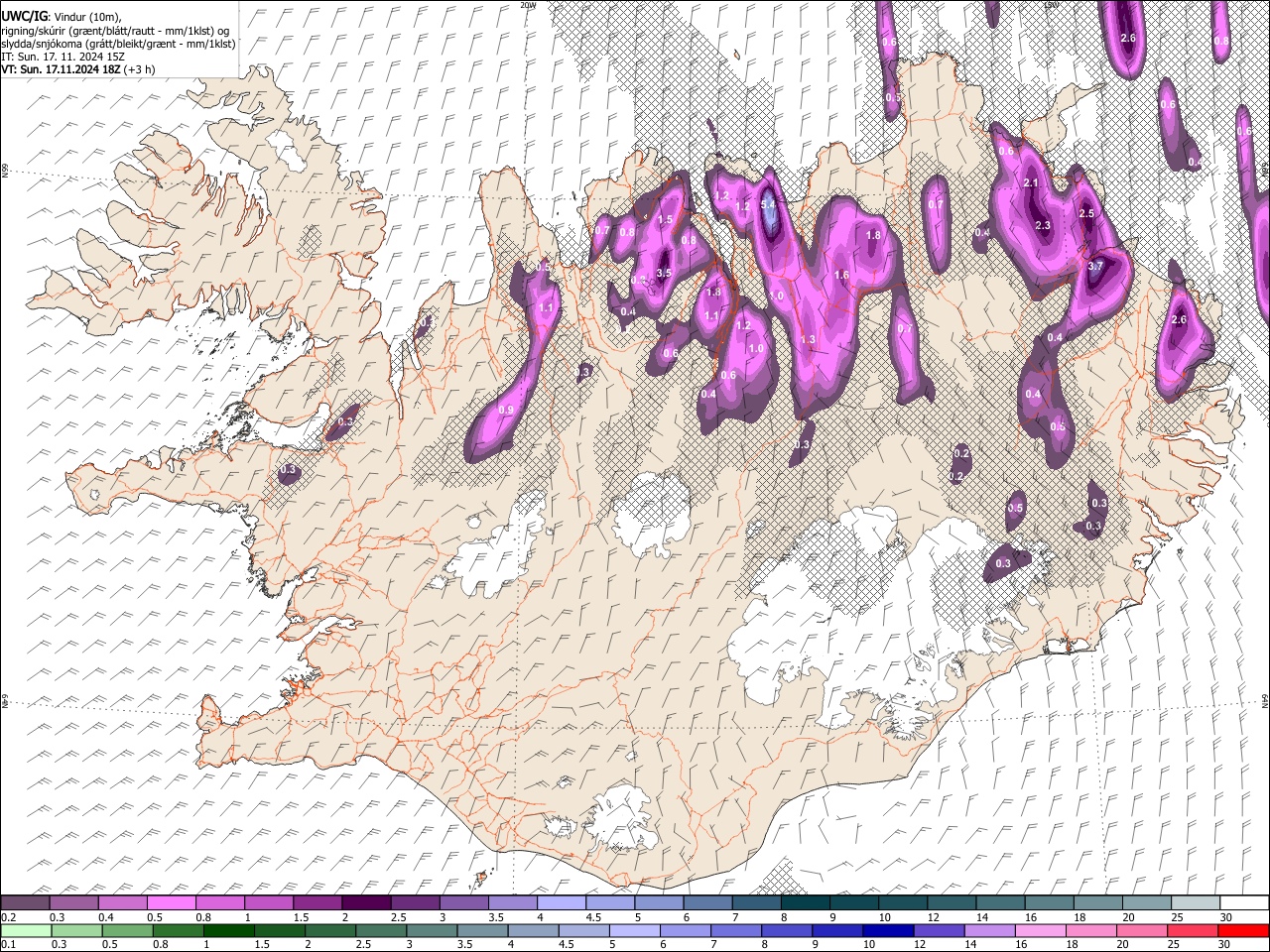
Task: Click the '20W' longitude label
Action: (528, 5)
